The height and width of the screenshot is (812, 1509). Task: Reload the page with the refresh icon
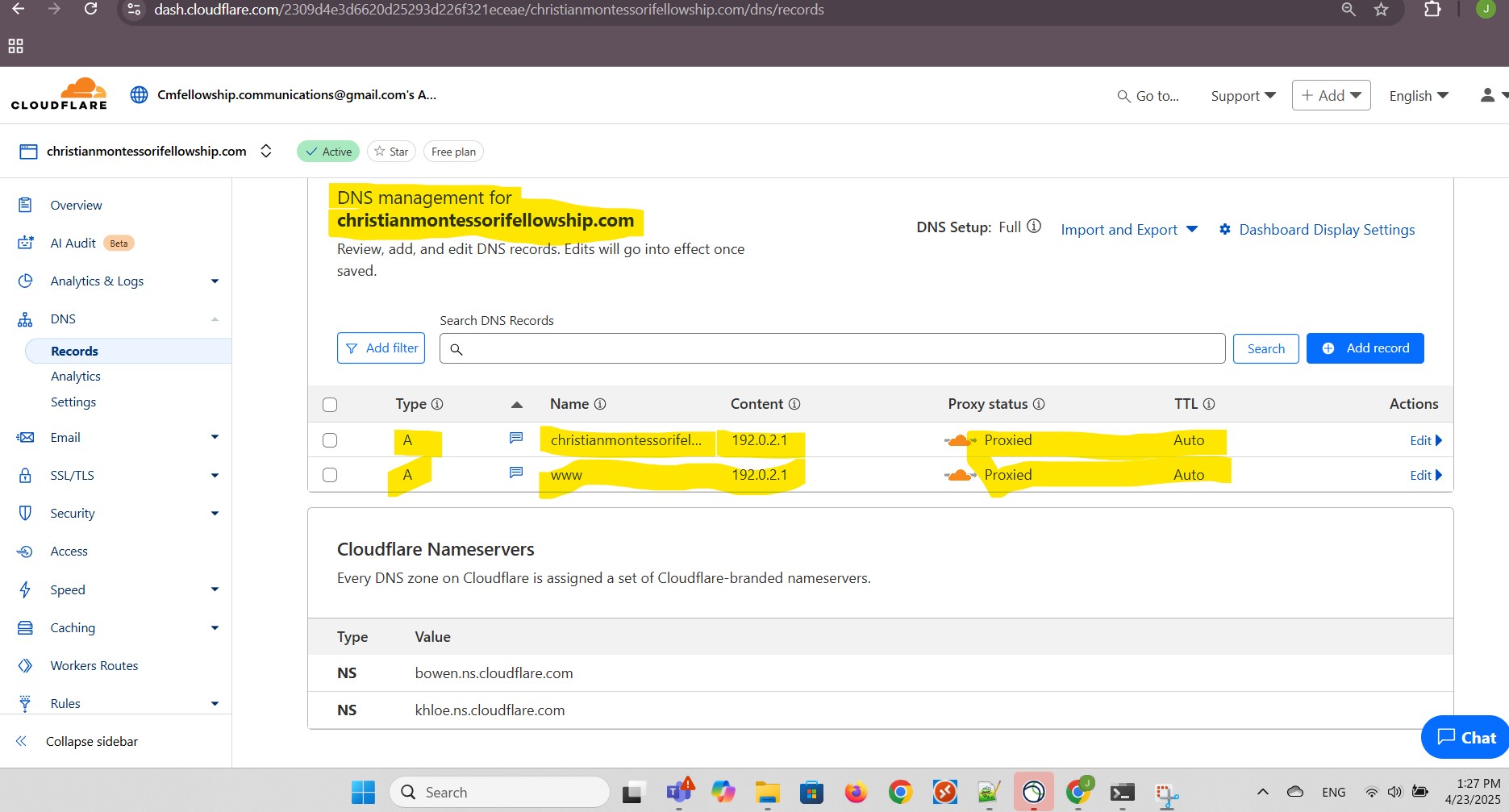[90, 9]
